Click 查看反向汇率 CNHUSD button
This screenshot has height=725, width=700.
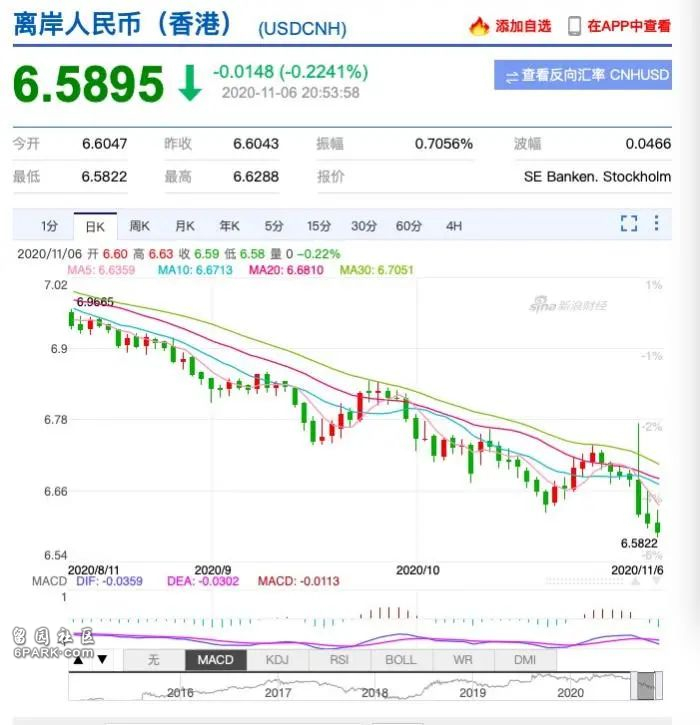coord(583,75)
